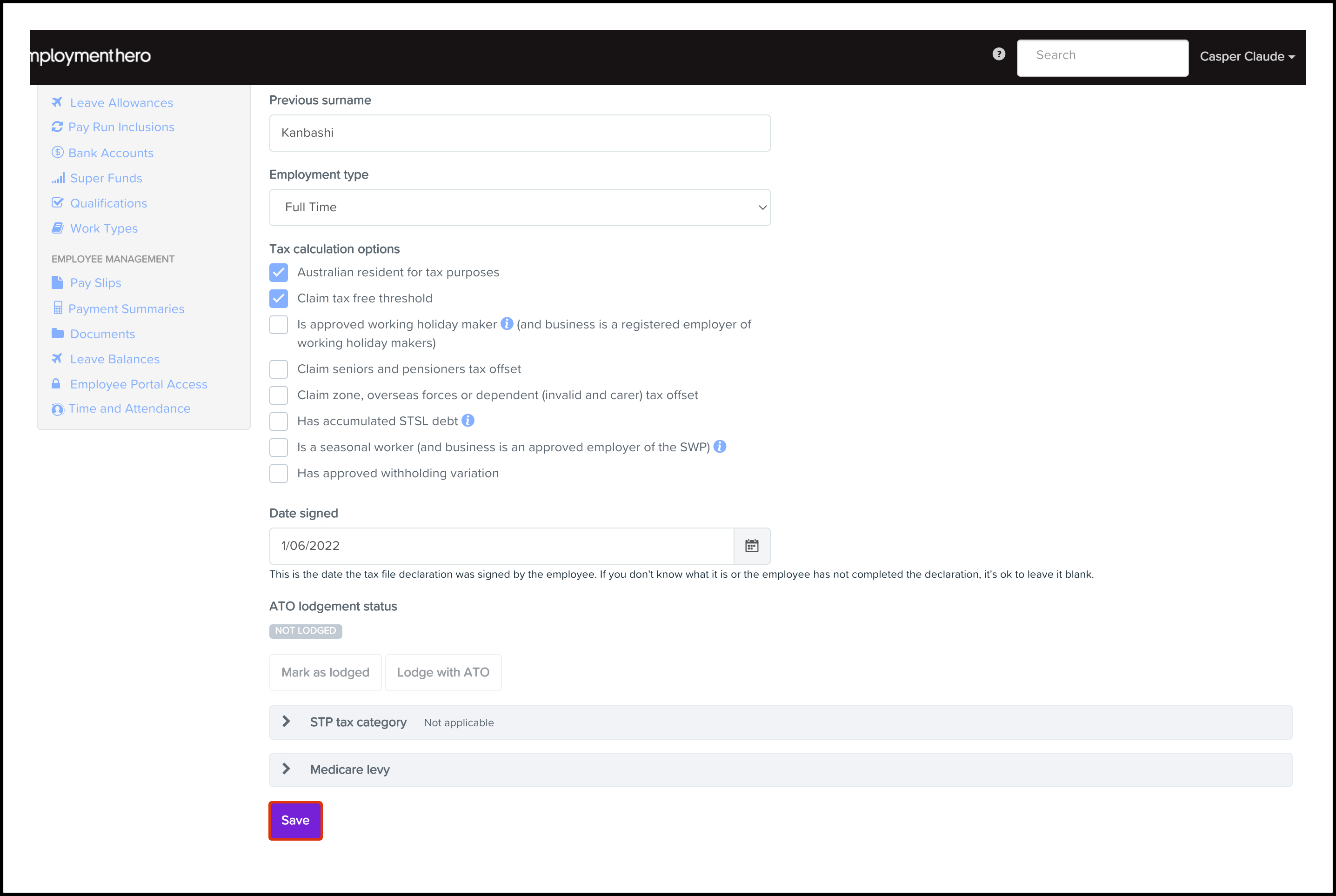Open the Employment type dropdown
The image size is (1336, 896).
520,207
